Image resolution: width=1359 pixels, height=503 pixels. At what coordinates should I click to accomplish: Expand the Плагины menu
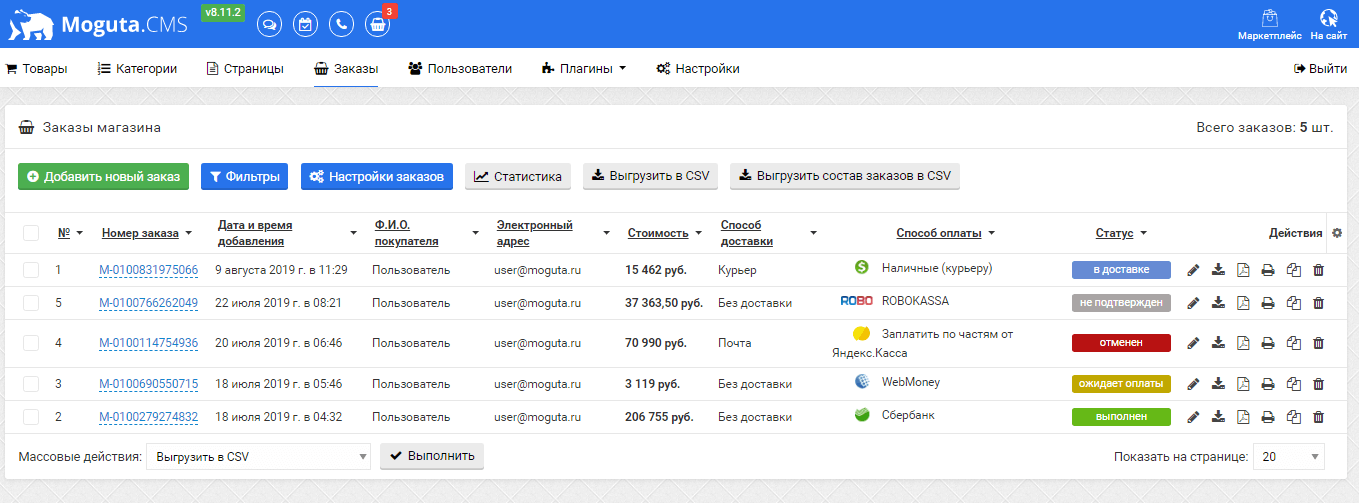click(583, 69)
